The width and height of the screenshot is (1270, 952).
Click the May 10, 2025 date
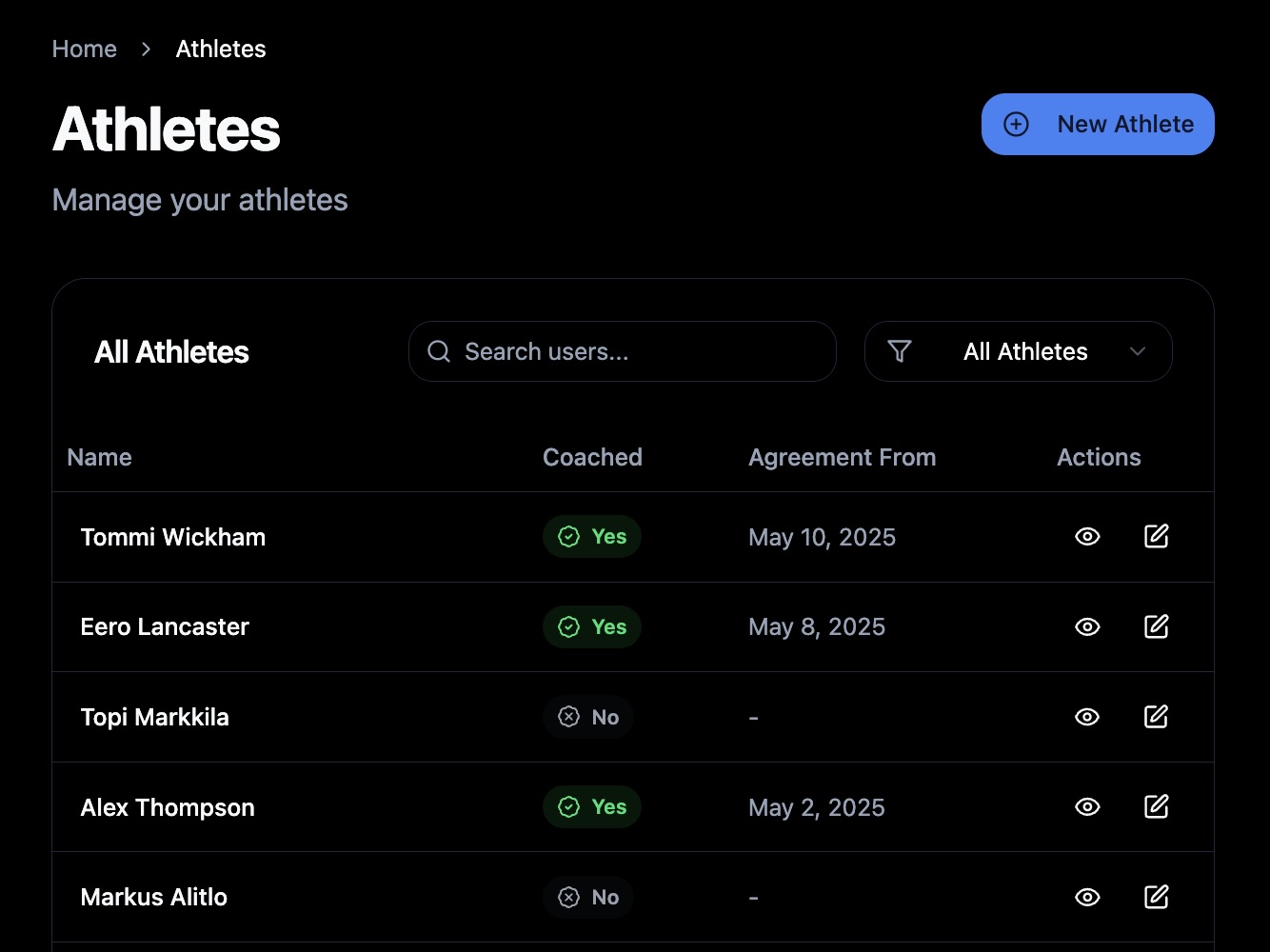823,537
